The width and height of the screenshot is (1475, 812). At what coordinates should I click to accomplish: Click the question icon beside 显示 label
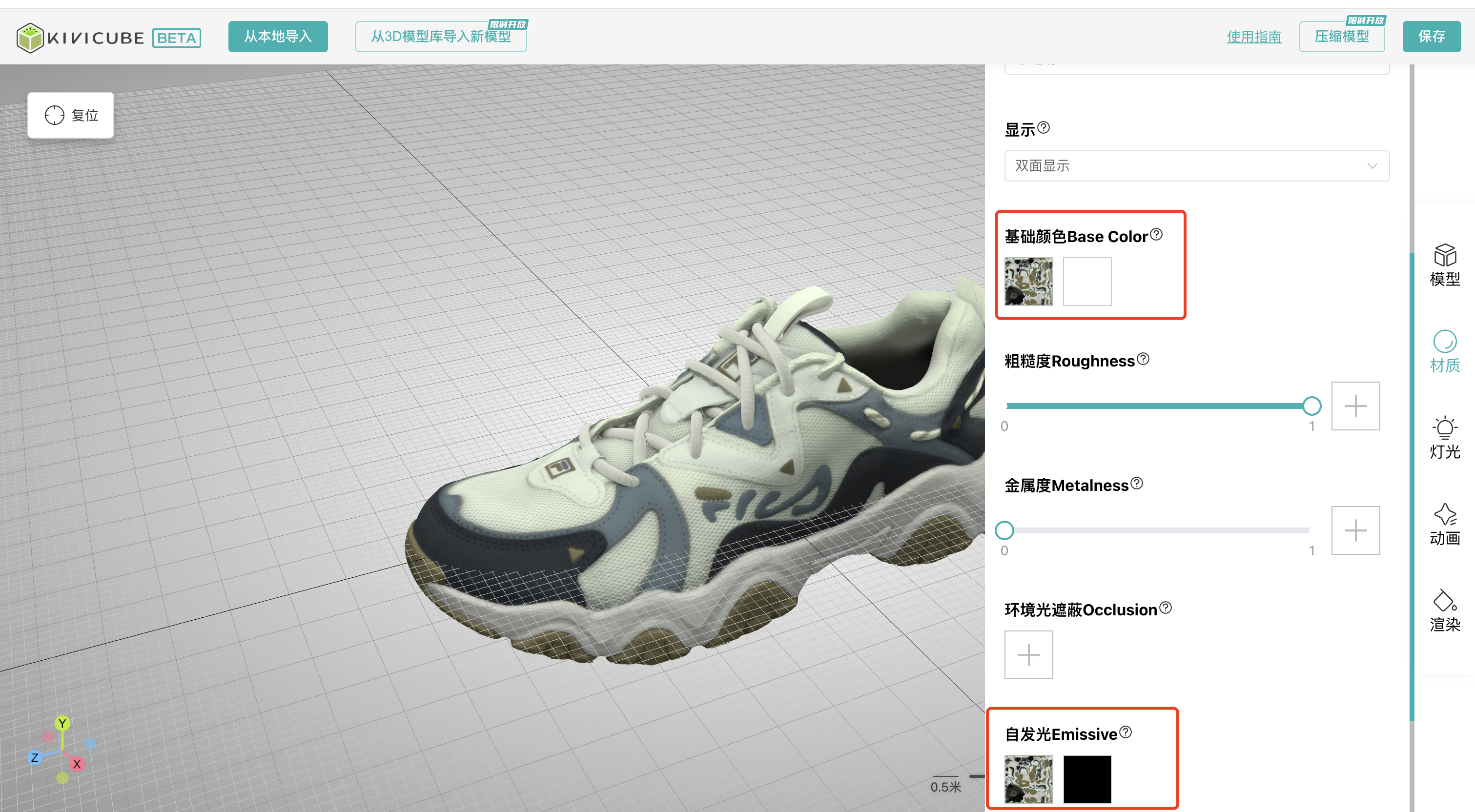pos(1043,127)
